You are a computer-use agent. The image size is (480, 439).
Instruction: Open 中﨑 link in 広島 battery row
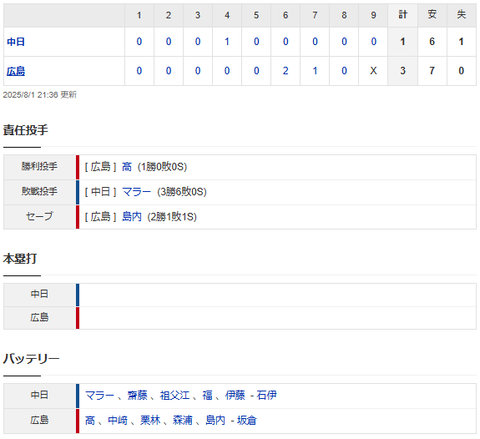(118, 420)
